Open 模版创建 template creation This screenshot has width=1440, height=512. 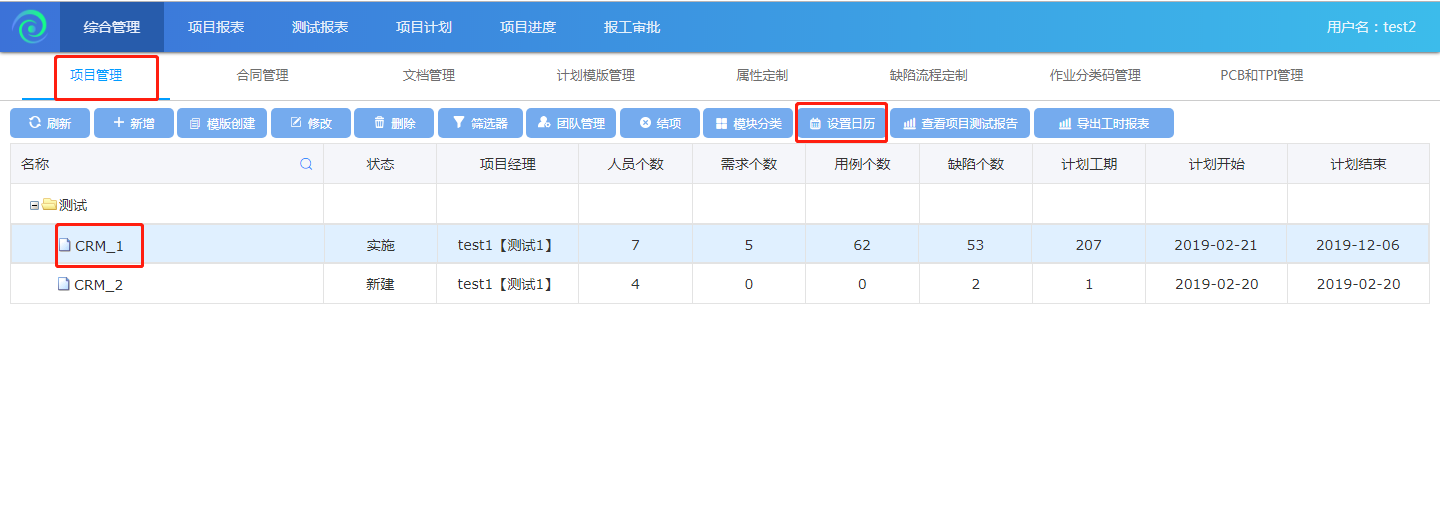click(222, 123)
